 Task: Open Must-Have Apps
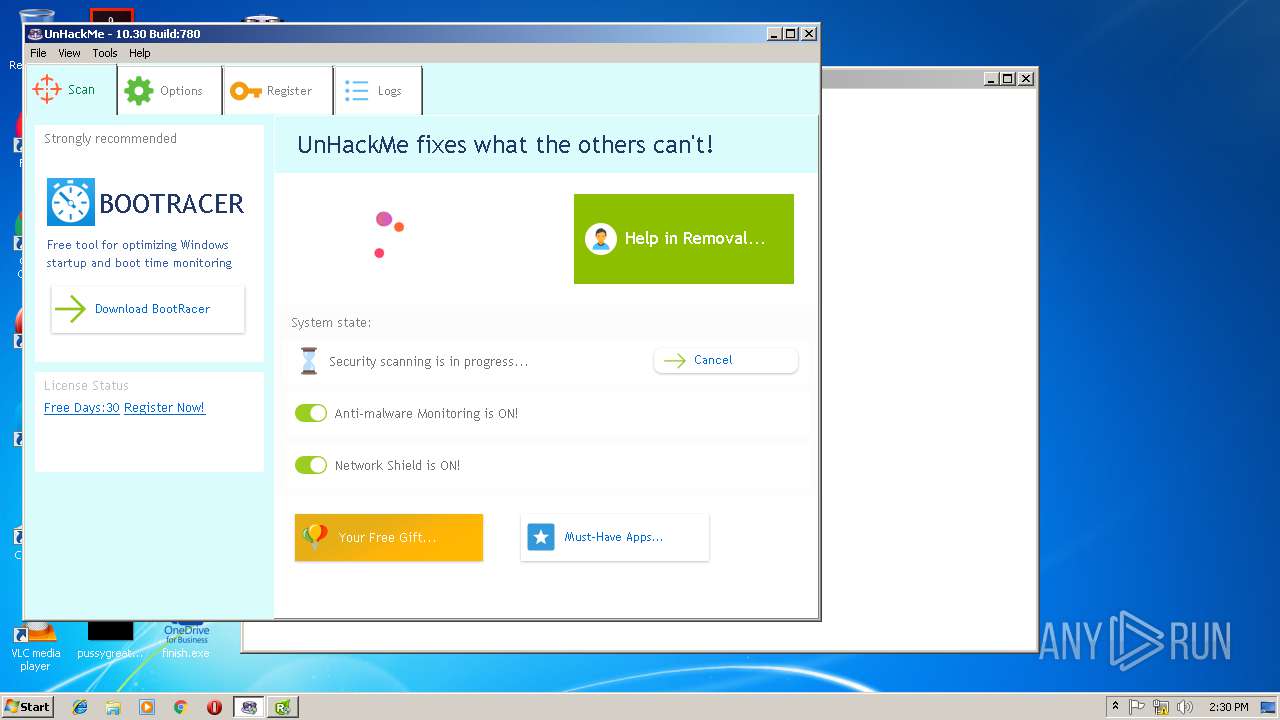[615, 538]
